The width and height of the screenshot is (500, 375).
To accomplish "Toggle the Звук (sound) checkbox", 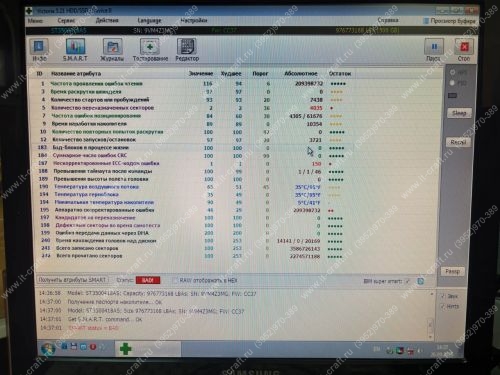I will 443,296.
